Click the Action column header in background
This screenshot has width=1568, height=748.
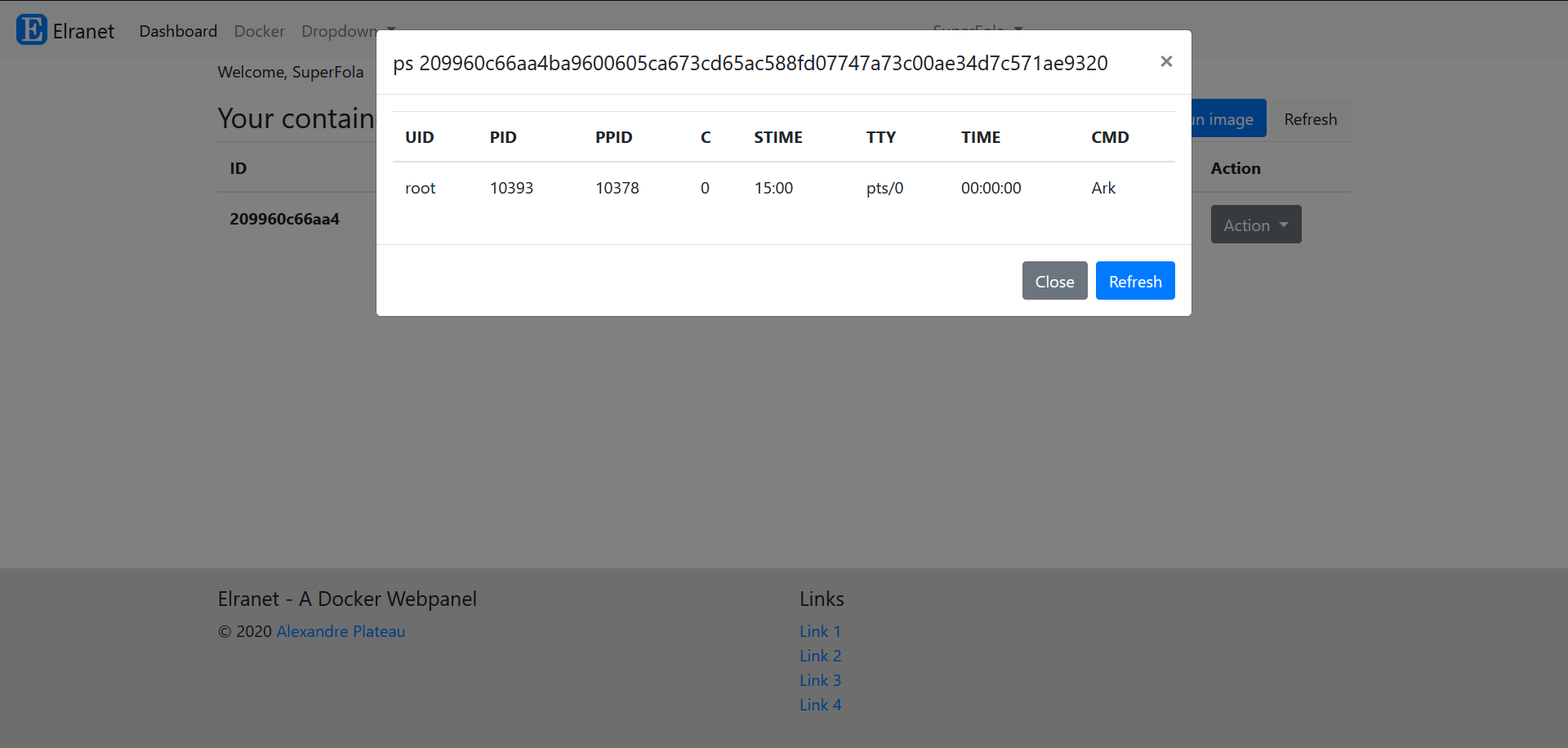(x=1236, y=168)
